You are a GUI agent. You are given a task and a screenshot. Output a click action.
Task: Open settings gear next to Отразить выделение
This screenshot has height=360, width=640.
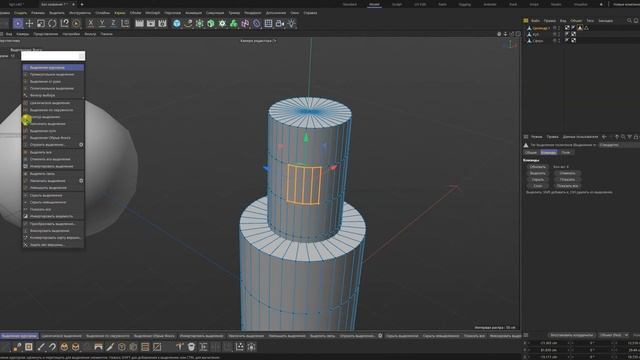(81, 145)
